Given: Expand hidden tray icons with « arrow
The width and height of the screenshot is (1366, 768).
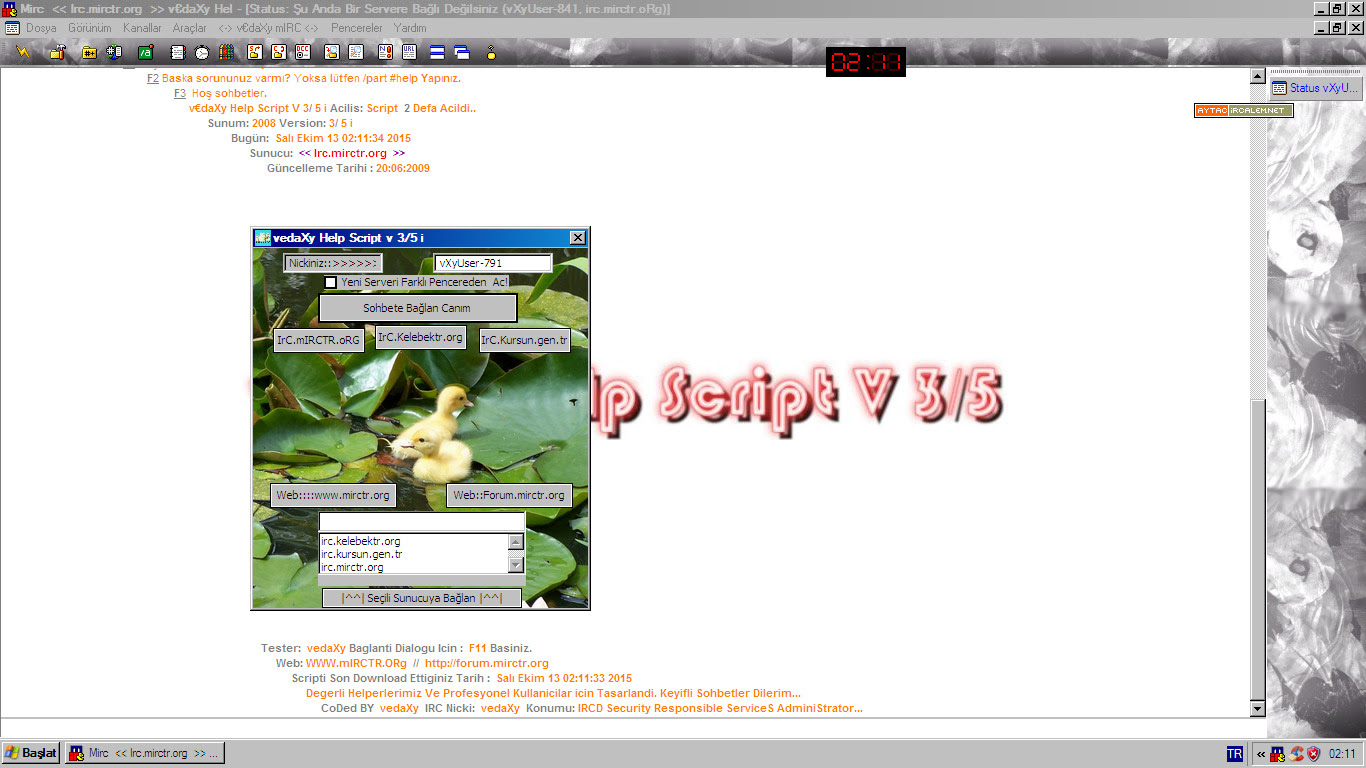Looking at the screenshot, I should 1261,754.
